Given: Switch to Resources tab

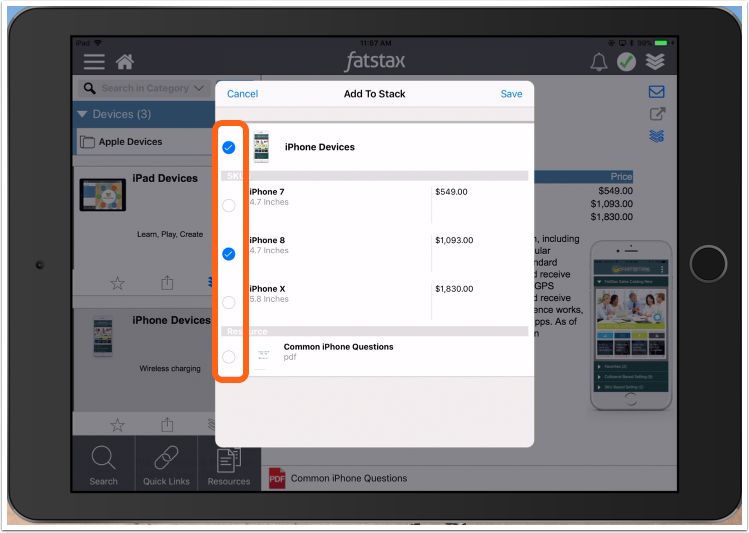Looking at the screenshot, I should [x=229, y=465].
